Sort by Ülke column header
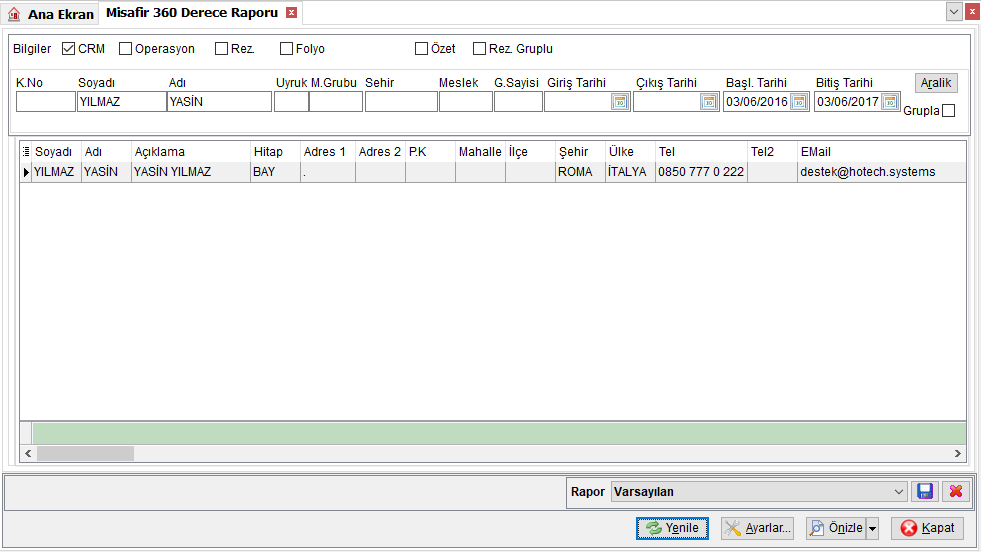Viewport: 982px width, 552px height. [630, 152]
